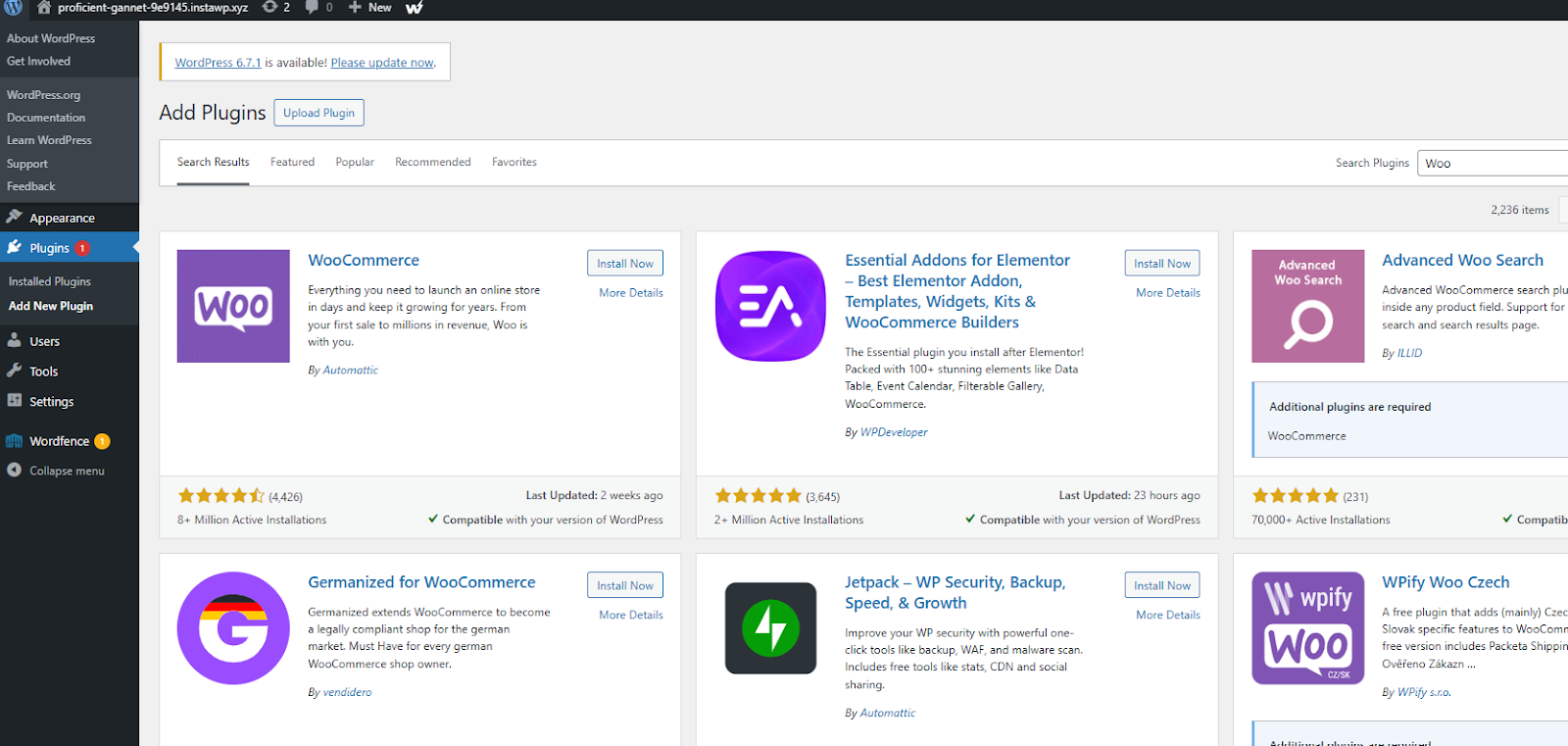Click the WPify Woo Czech logo
The width and height of the screenshot is (1568, 746).
pyautogui.click(x=1307, y=628)
